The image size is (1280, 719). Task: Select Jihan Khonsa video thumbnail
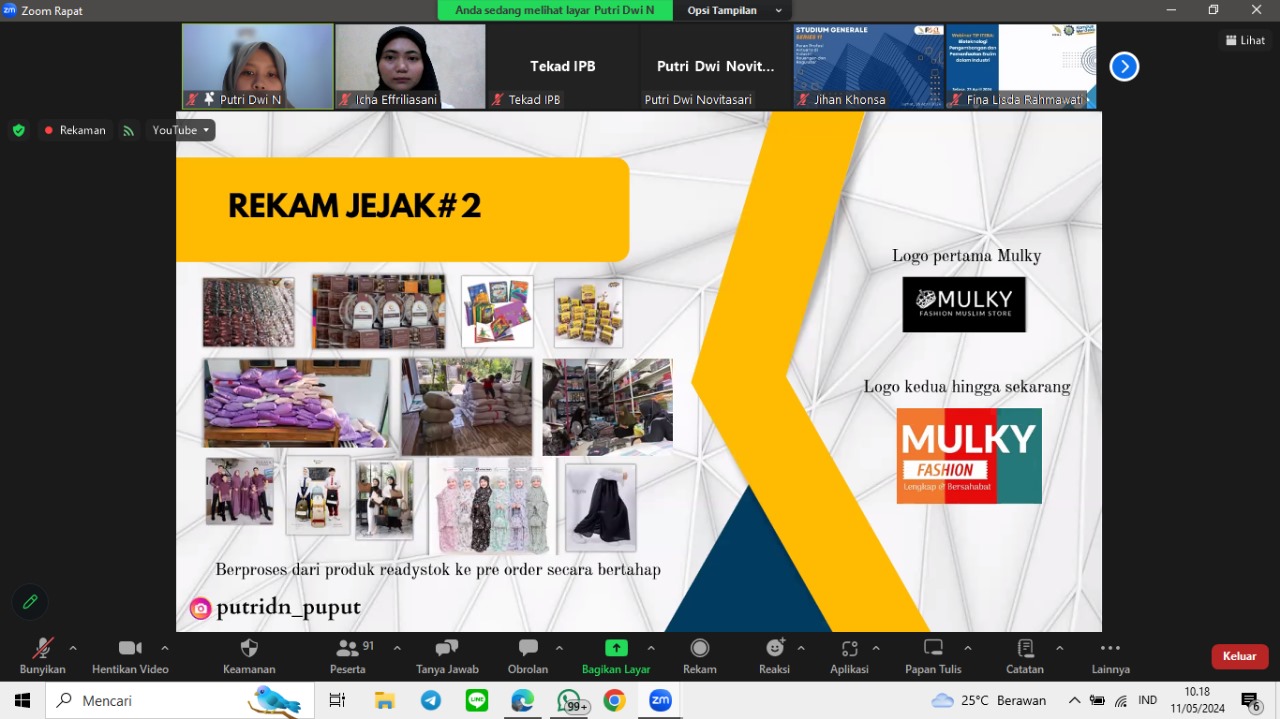869,66
